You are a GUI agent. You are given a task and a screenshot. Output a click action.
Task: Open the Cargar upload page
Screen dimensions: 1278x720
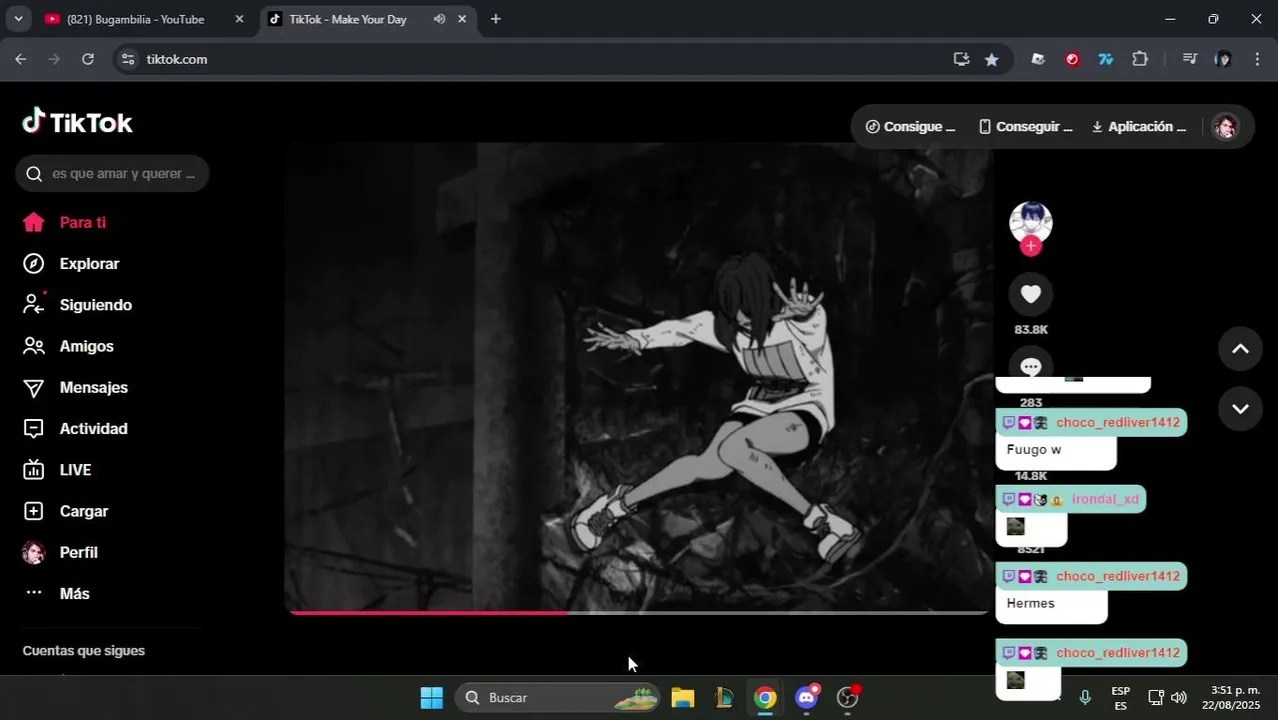click(65, 511)
